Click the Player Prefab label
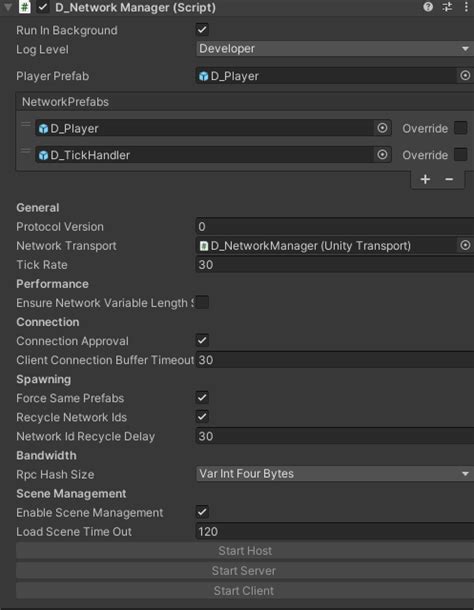Image resolution: width=474 pixels, height=610 pixels. [x=53, y=76]
